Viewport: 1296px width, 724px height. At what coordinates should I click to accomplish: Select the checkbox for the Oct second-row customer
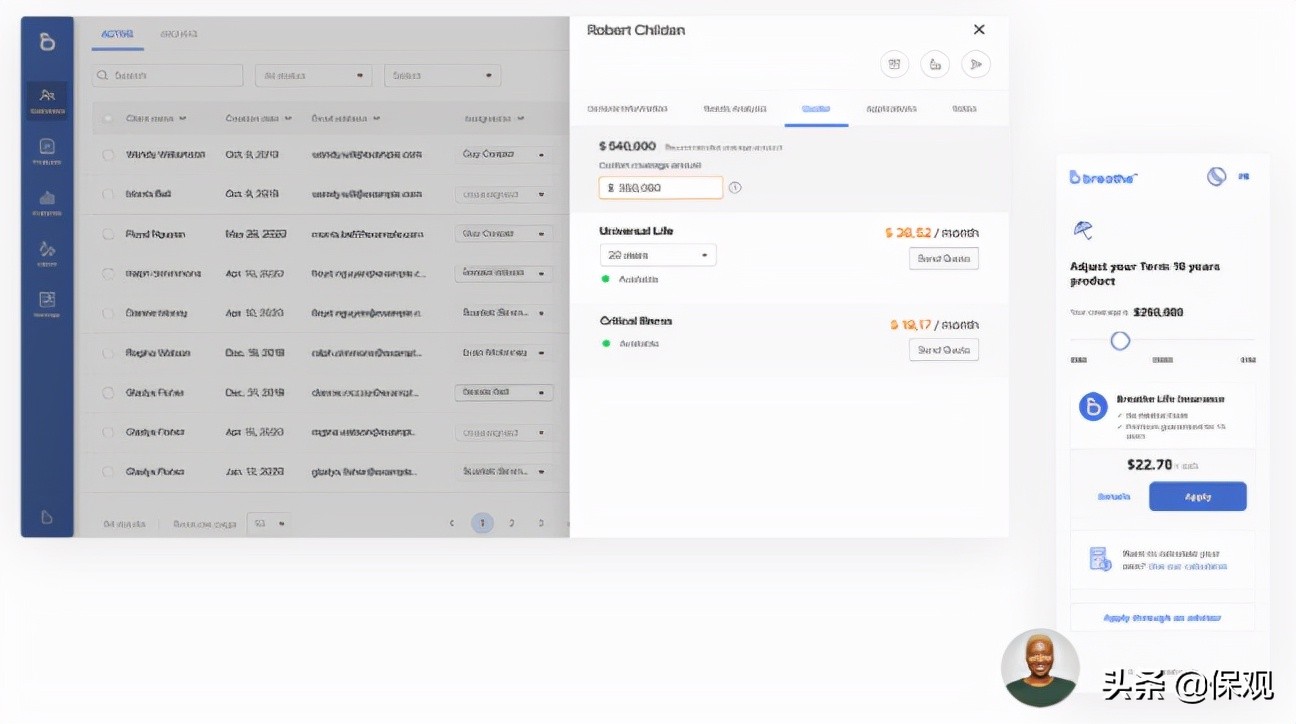(108, 194)
